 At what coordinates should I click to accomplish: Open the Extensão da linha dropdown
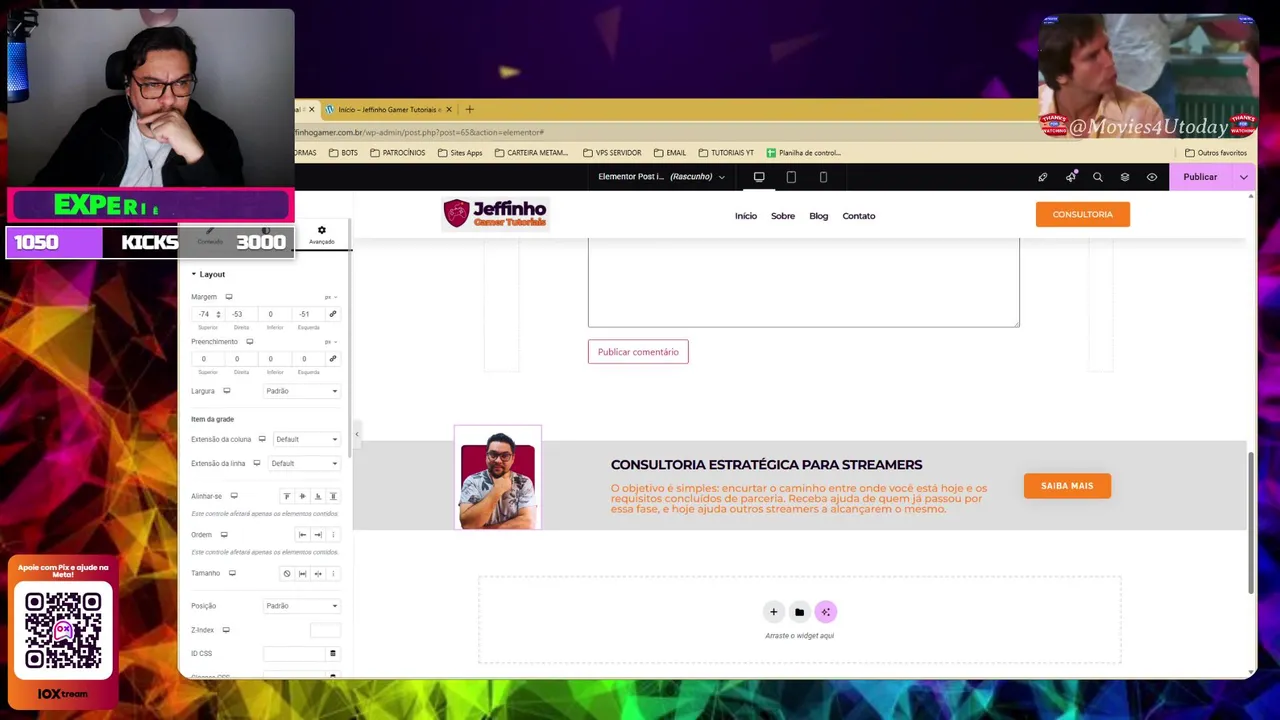(x=304, y=463)
